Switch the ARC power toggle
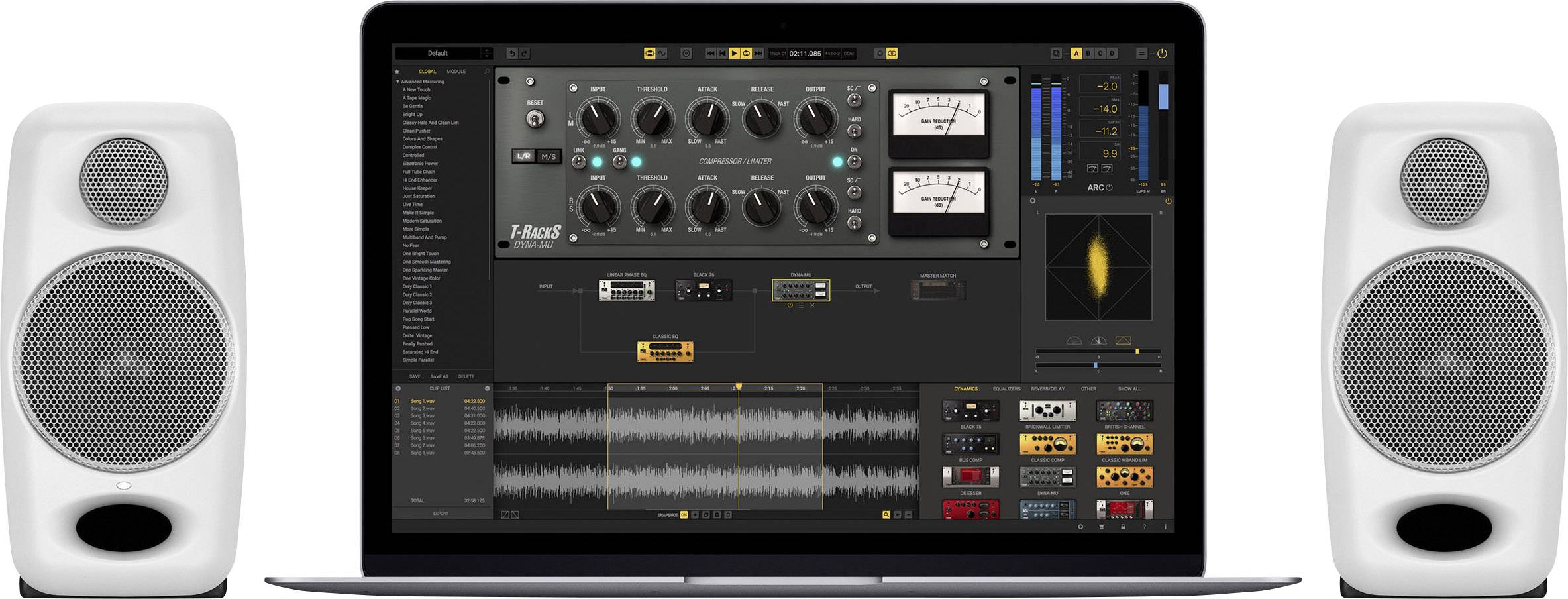The height and width of the screenshot is (599, 1568). (x=1109, y=188)
